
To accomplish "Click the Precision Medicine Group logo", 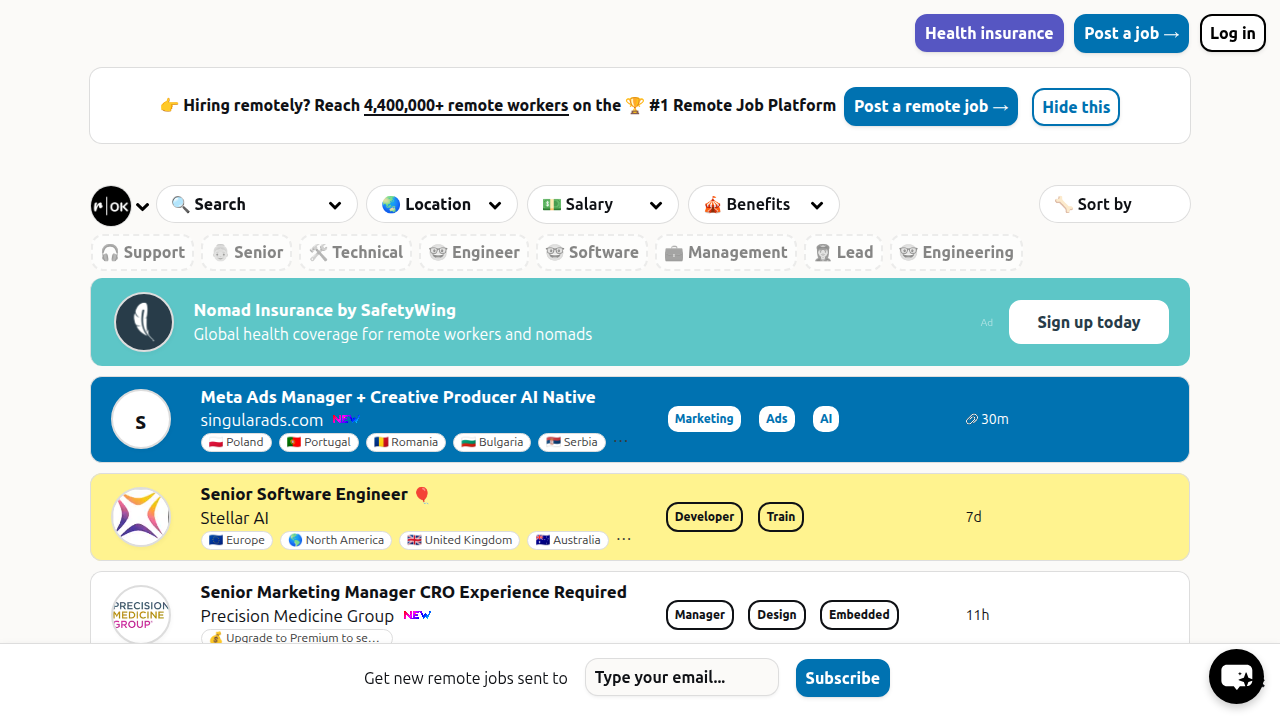I will pos(141,615).
